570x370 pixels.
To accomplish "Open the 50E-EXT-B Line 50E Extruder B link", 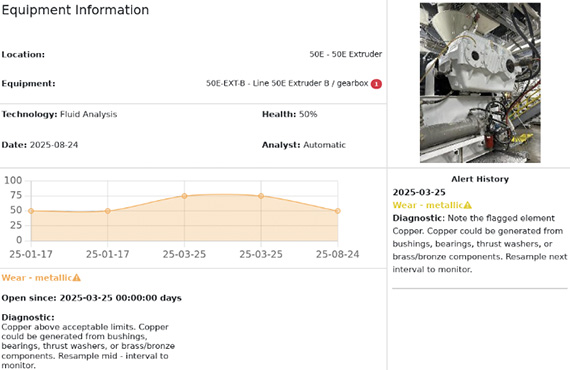I will [287, 83].
